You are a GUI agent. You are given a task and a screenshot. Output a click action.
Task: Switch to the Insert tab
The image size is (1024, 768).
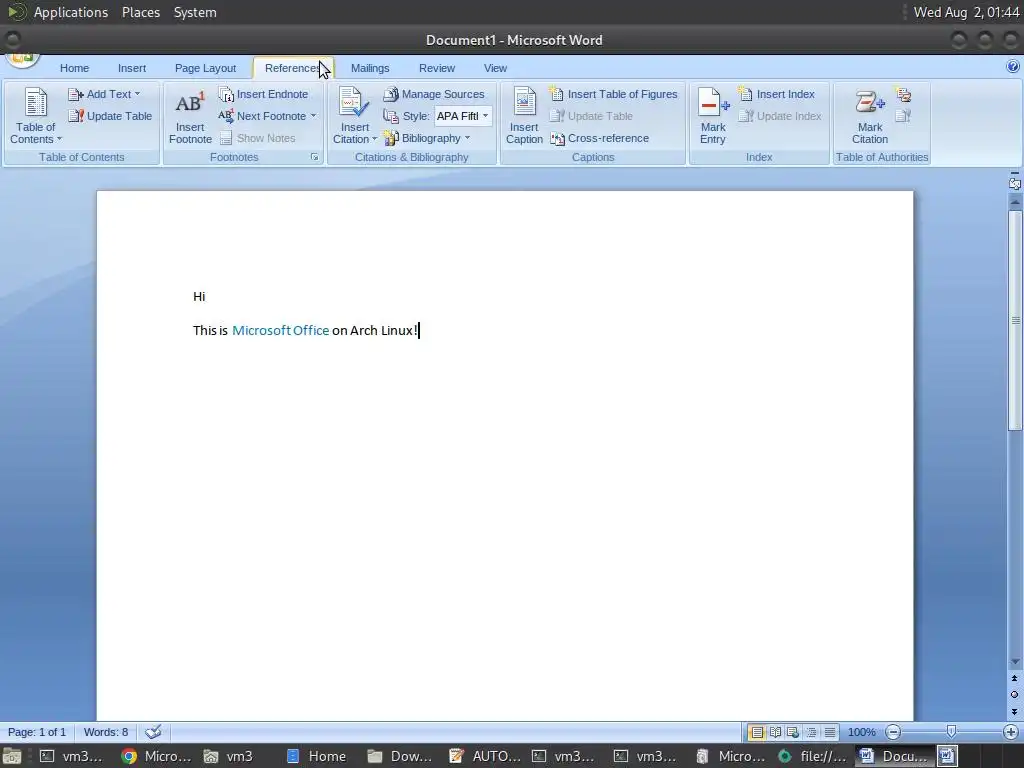(132, 68)
